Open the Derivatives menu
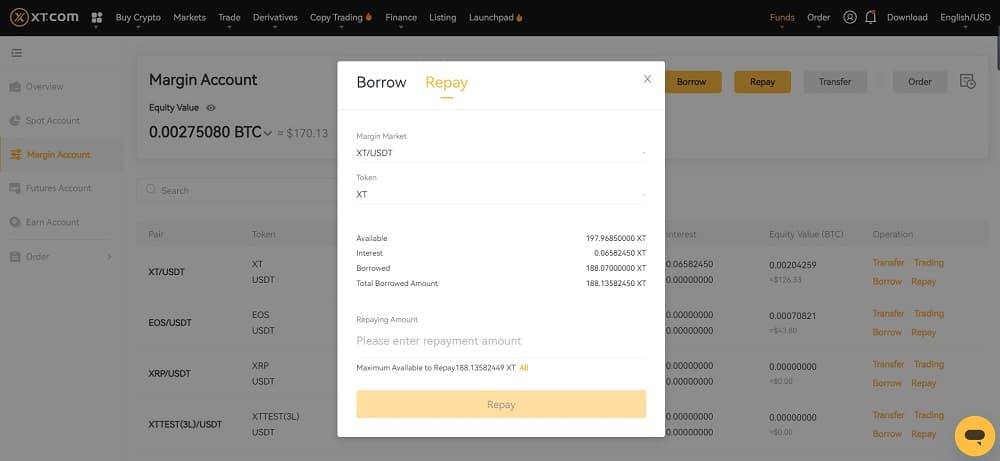Viewport: 1000px width, 461px height. [275, 17]
